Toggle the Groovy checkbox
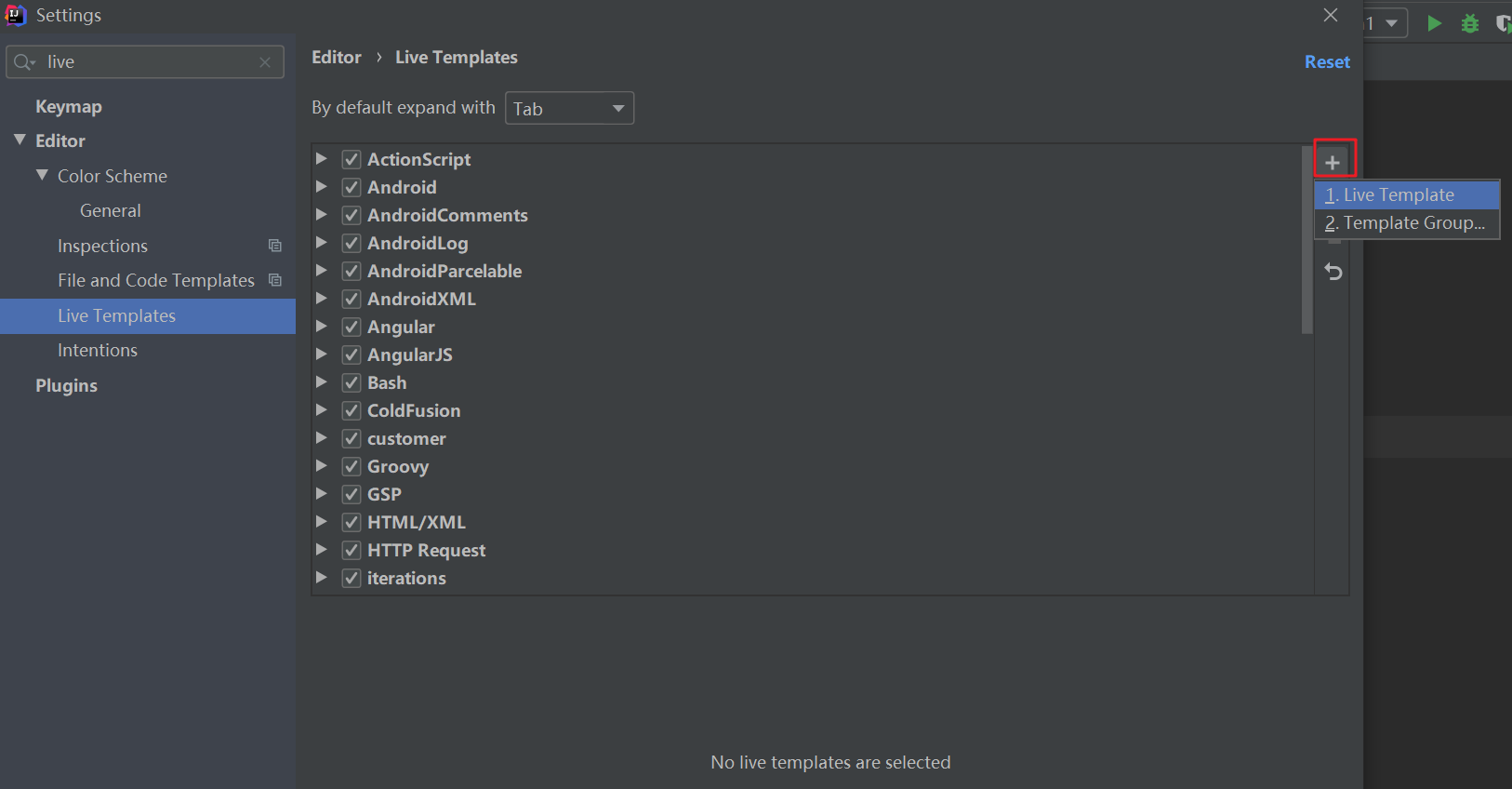The height and width of the screenshot is (789, 1512). (351, 466)
